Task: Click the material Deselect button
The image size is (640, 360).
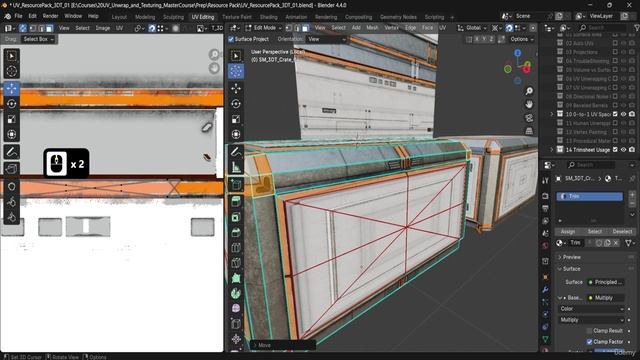Action: click(622, 231)
